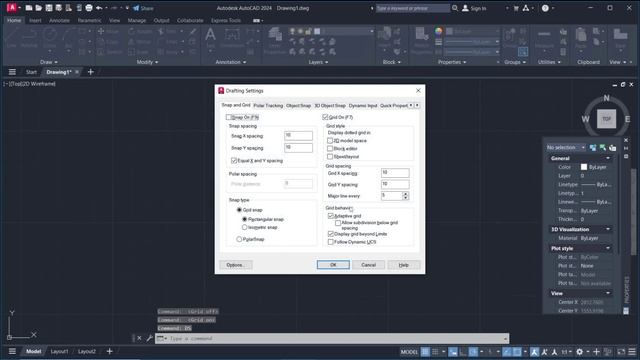Click the Help question mark icon
Image resolution: width=640 pixels, height=360 pixels.
pyautogui.click(x=545, y=8)
